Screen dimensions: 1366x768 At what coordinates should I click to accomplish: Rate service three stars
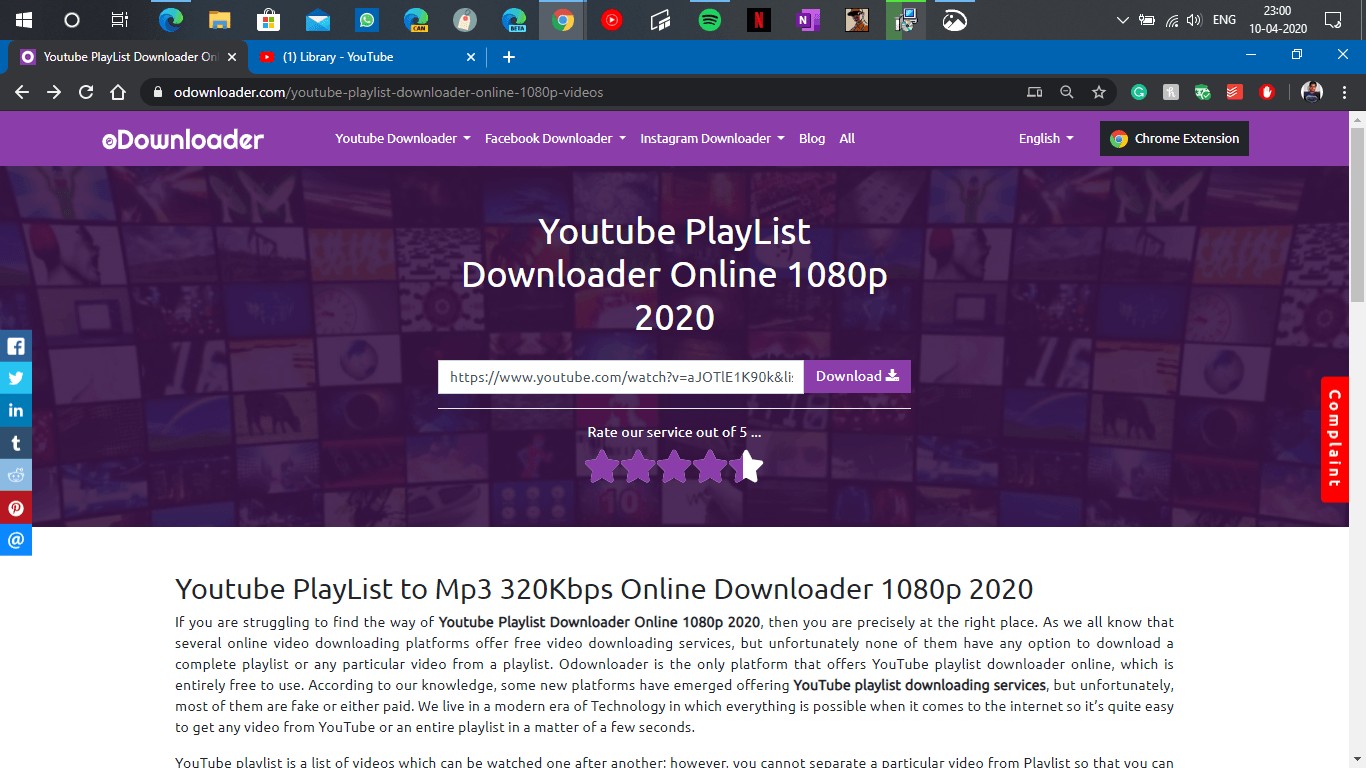pyautogui.click(x=674, y=466)
